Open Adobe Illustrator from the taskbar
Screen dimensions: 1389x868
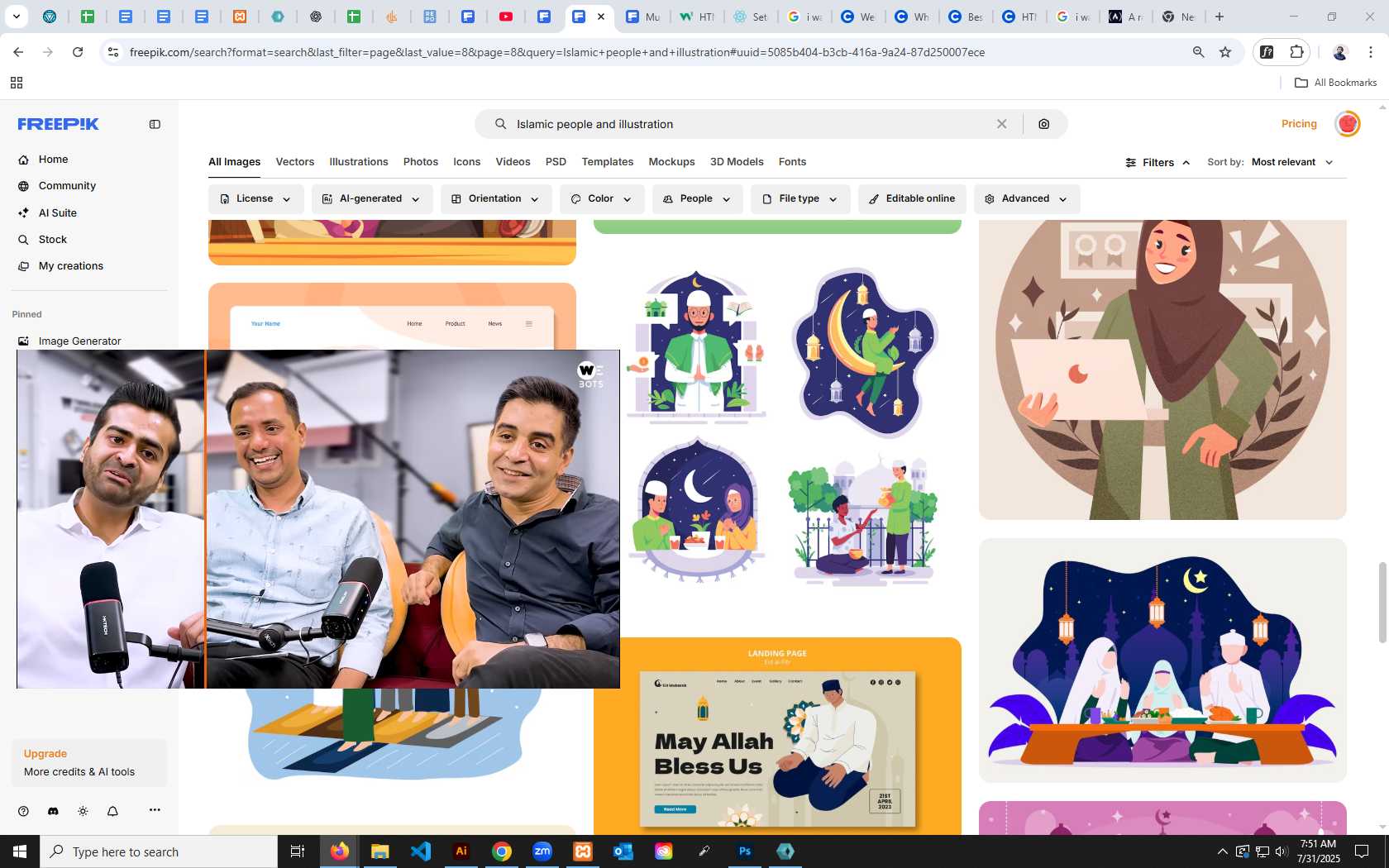[461, 851]
